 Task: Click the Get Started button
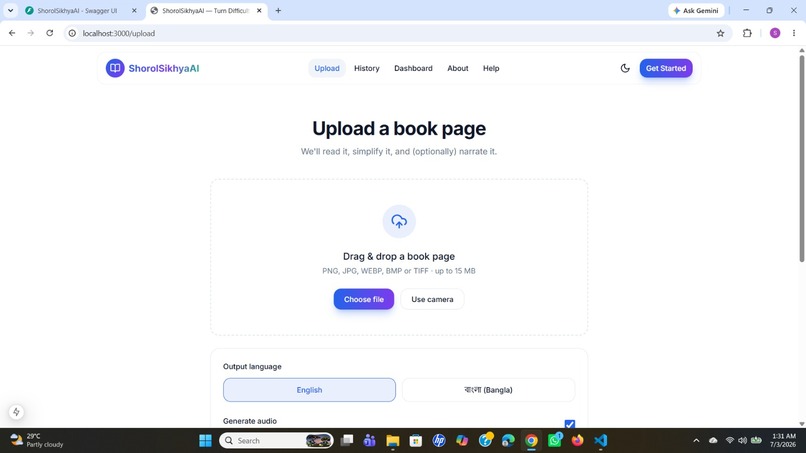pyautogui.click(x=666, y=68)
